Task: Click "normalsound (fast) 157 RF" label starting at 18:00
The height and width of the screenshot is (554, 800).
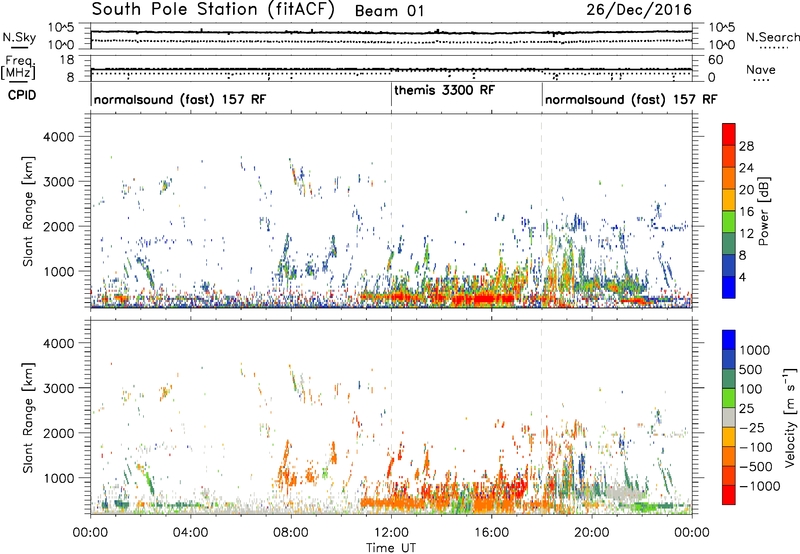Action: coord(631,99)
